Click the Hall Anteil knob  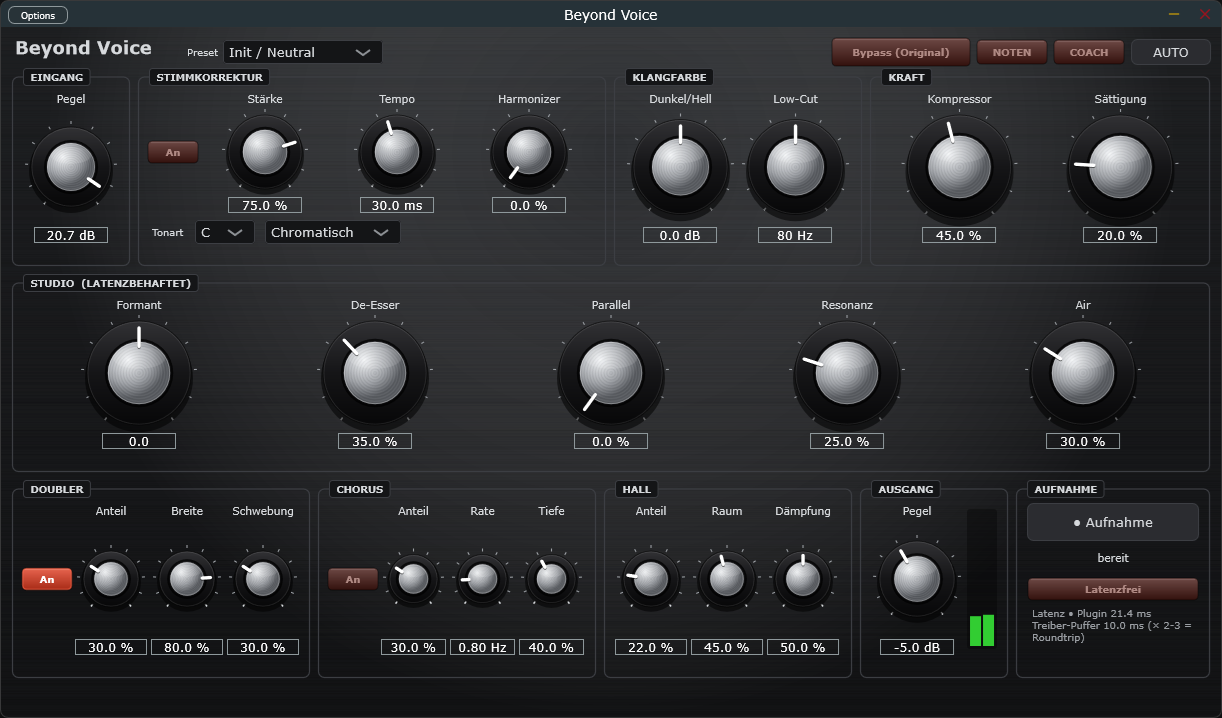651,579
